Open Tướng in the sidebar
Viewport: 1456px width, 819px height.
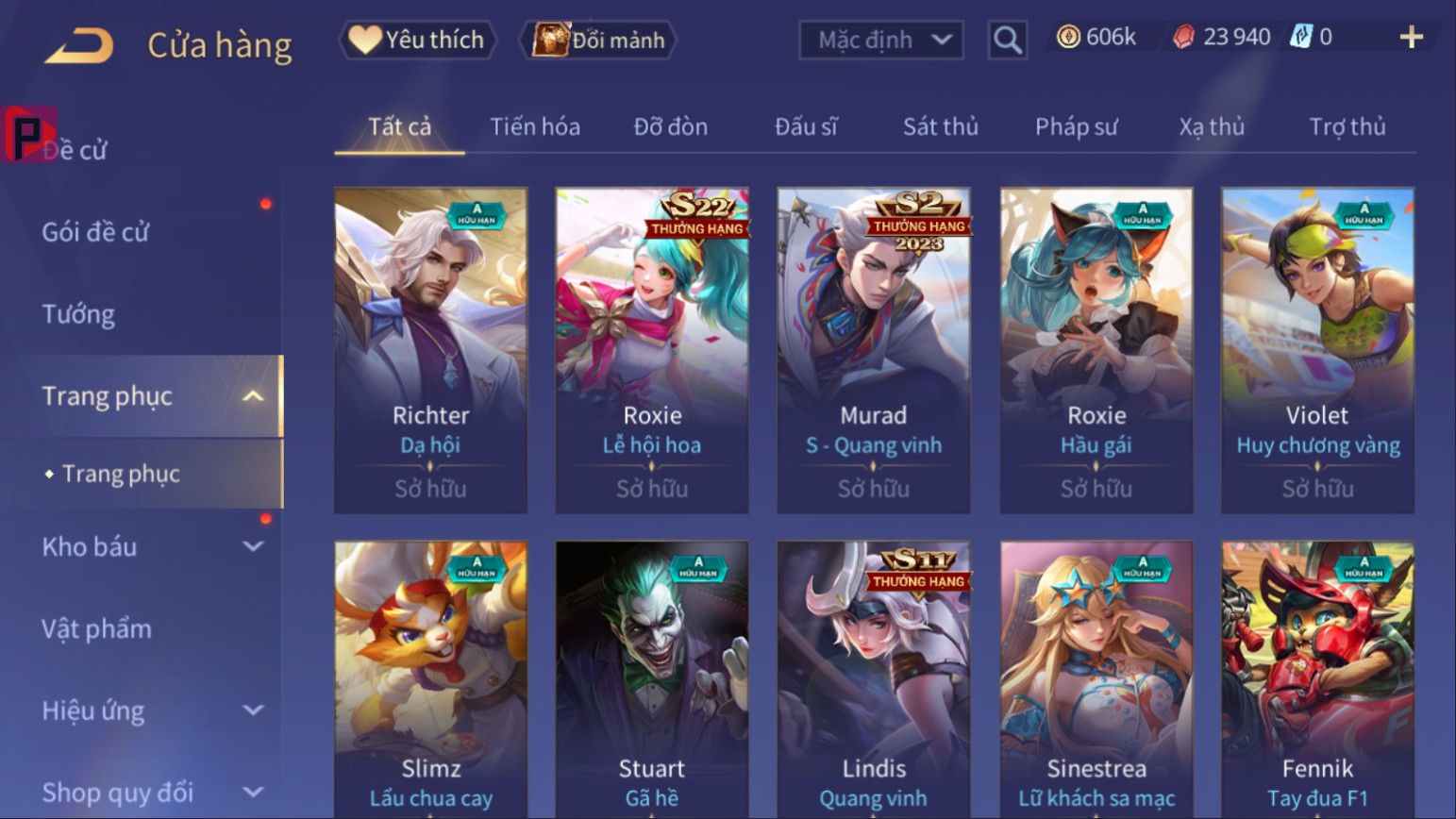[78, 314]
